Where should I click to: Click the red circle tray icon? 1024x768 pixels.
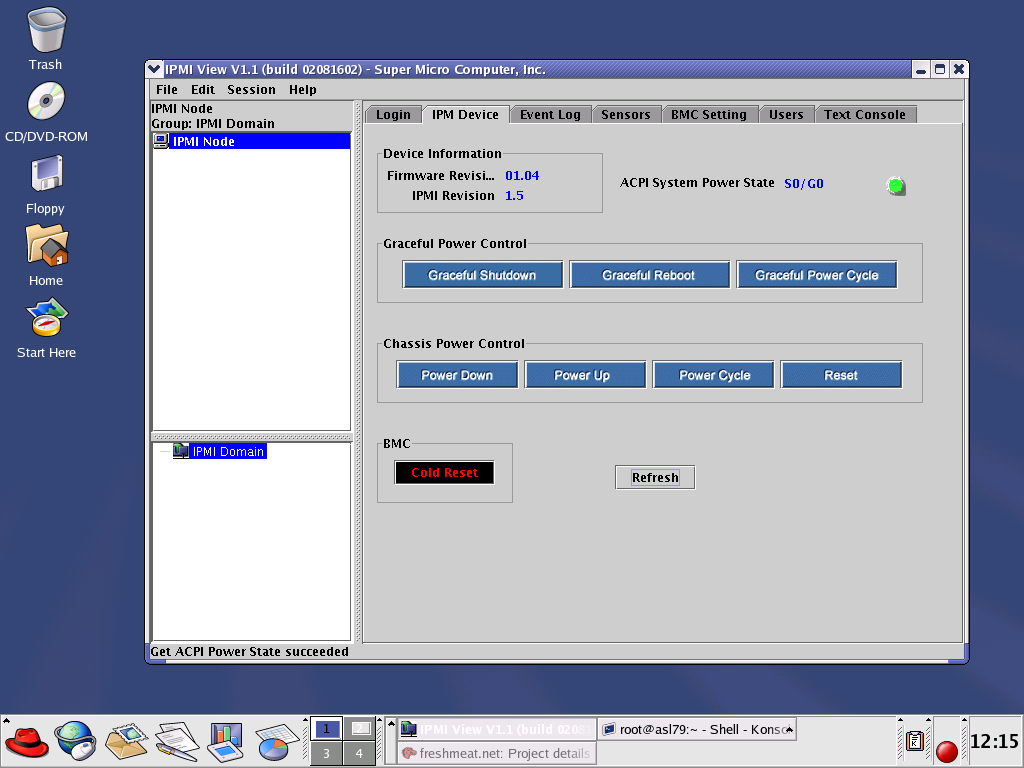tap(946, 751)
